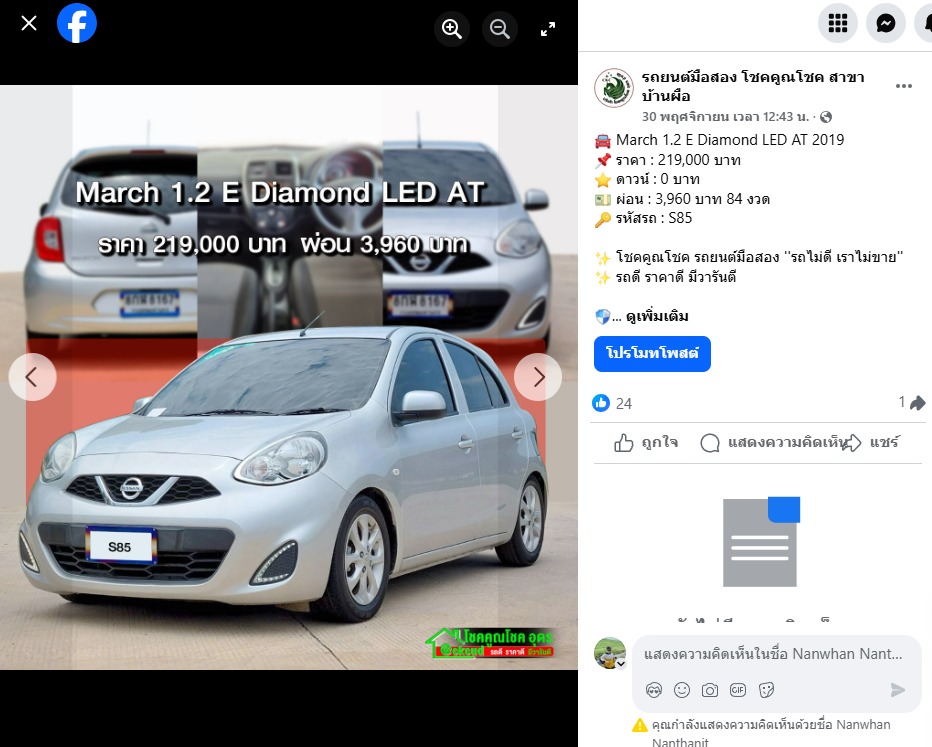
Task: Close the photo viewer
Action: coord(29,23)
